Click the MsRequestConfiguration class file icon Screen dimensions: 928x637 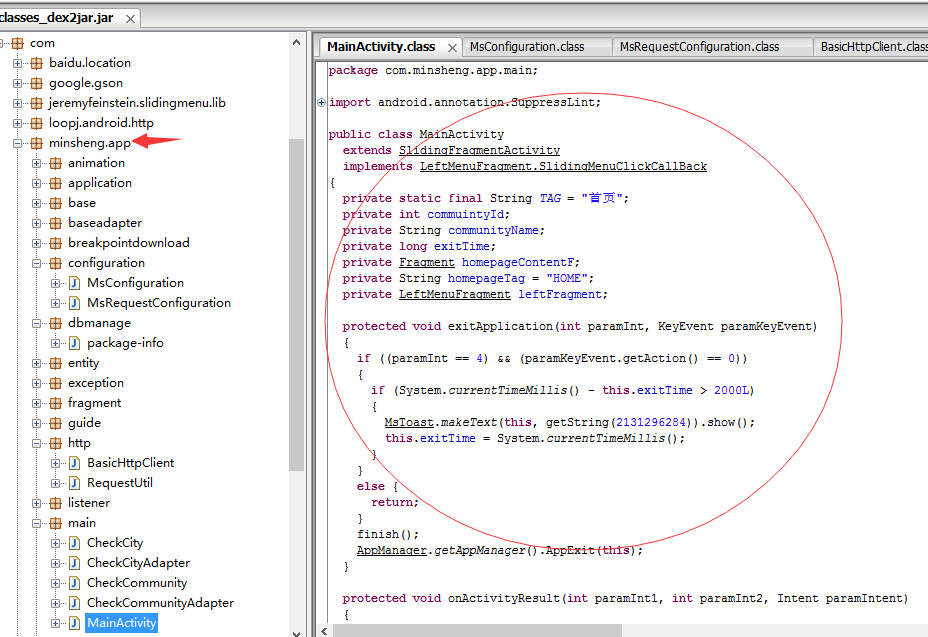coord(75,304)
